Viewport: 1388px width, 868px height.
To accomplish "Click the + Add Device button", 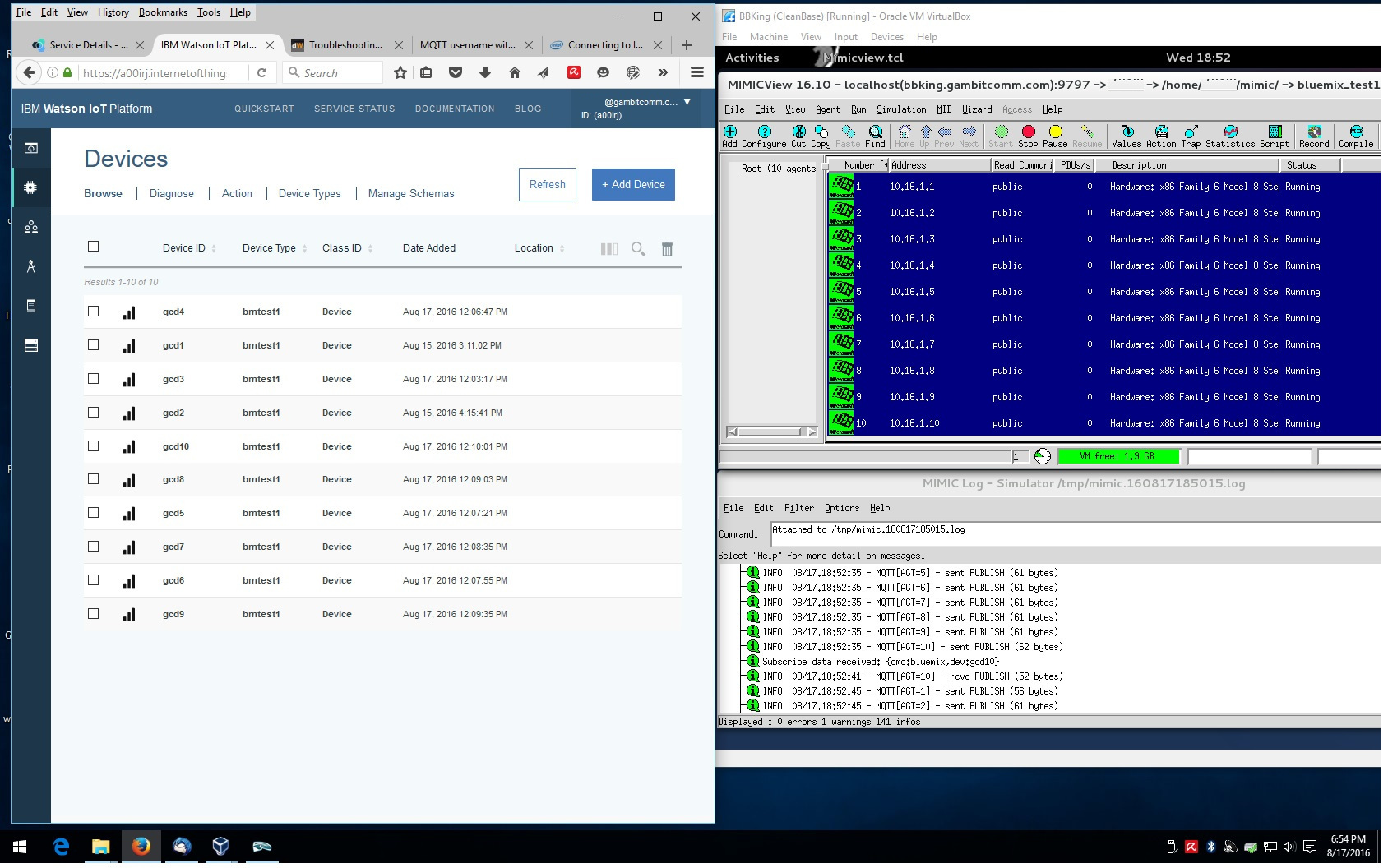I will 633,185.
